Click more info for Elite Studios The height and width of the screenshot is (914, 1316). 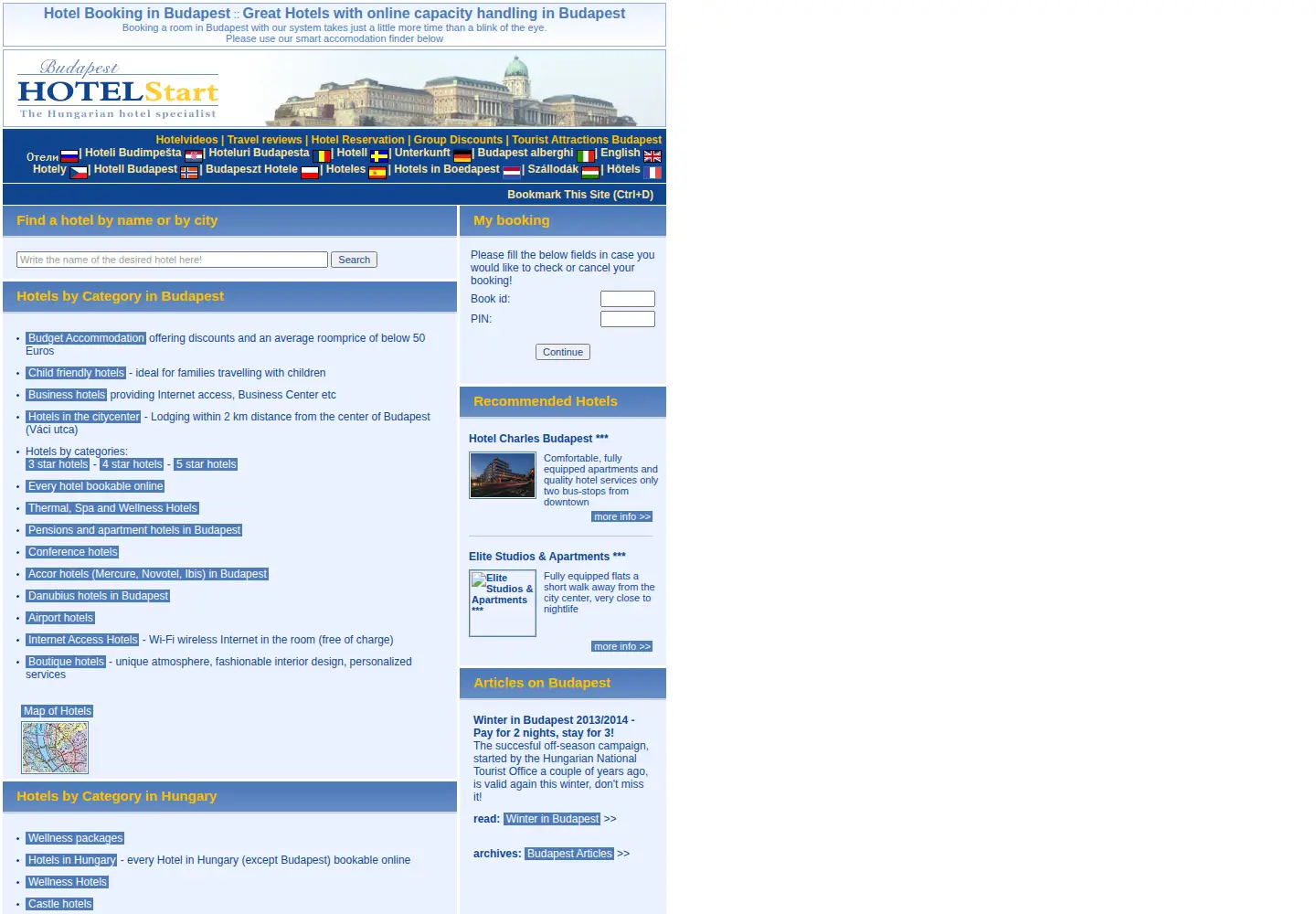[621, 646]
